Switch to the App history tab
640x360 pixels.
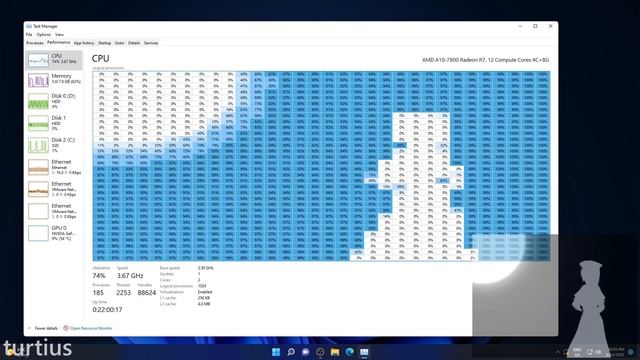tap(84, 43)
